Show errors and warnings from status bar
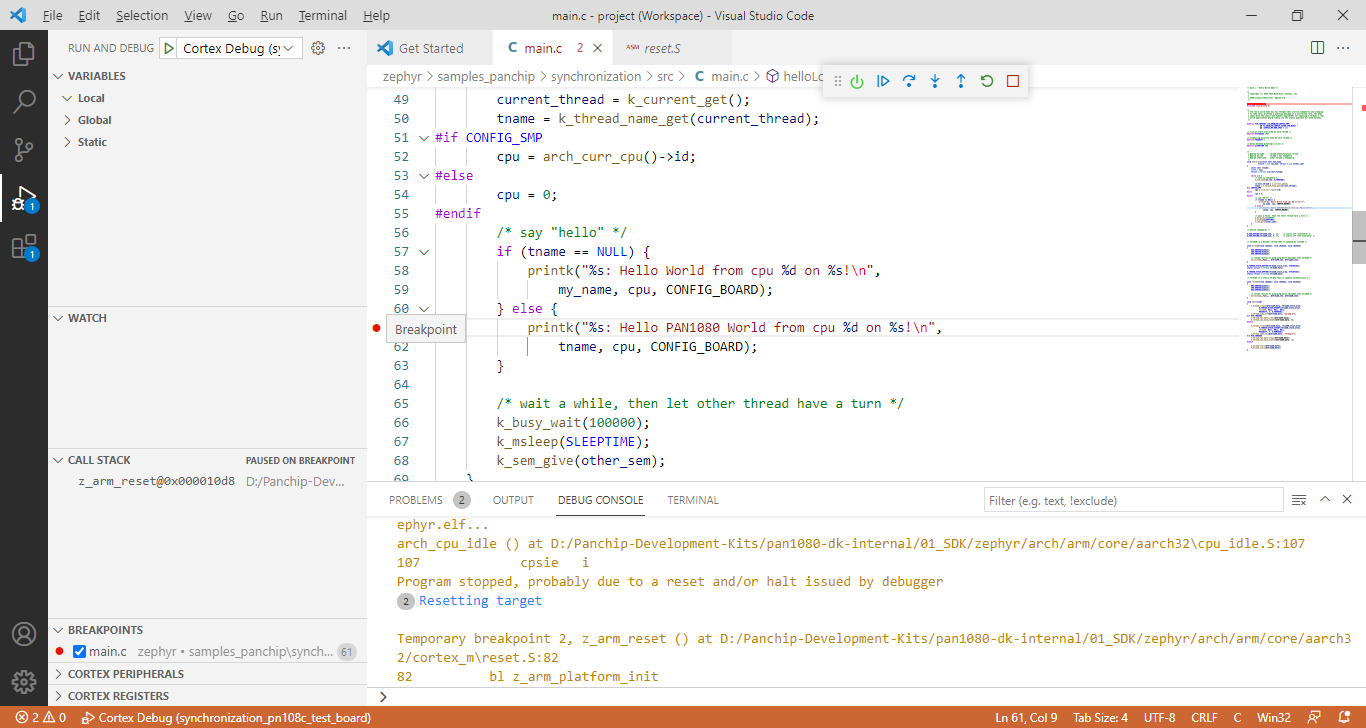The height and width of the screenshot is (728, 1366). tap(41, 718)
